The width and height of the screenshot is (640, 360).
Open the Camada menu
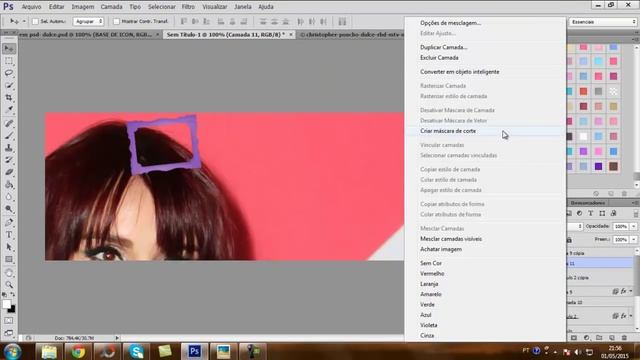[x=111, y=7]
